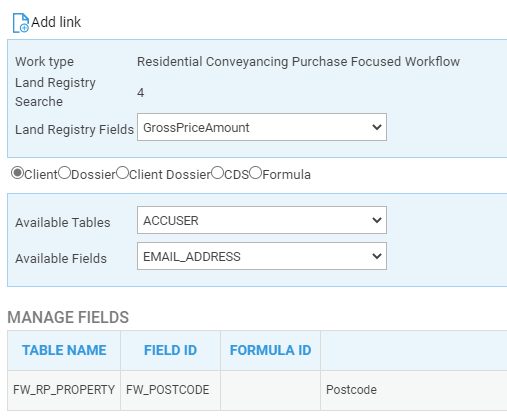Click the FW_POSTCODE field cell
Viewport: 507px width, 418px height.
170,390
